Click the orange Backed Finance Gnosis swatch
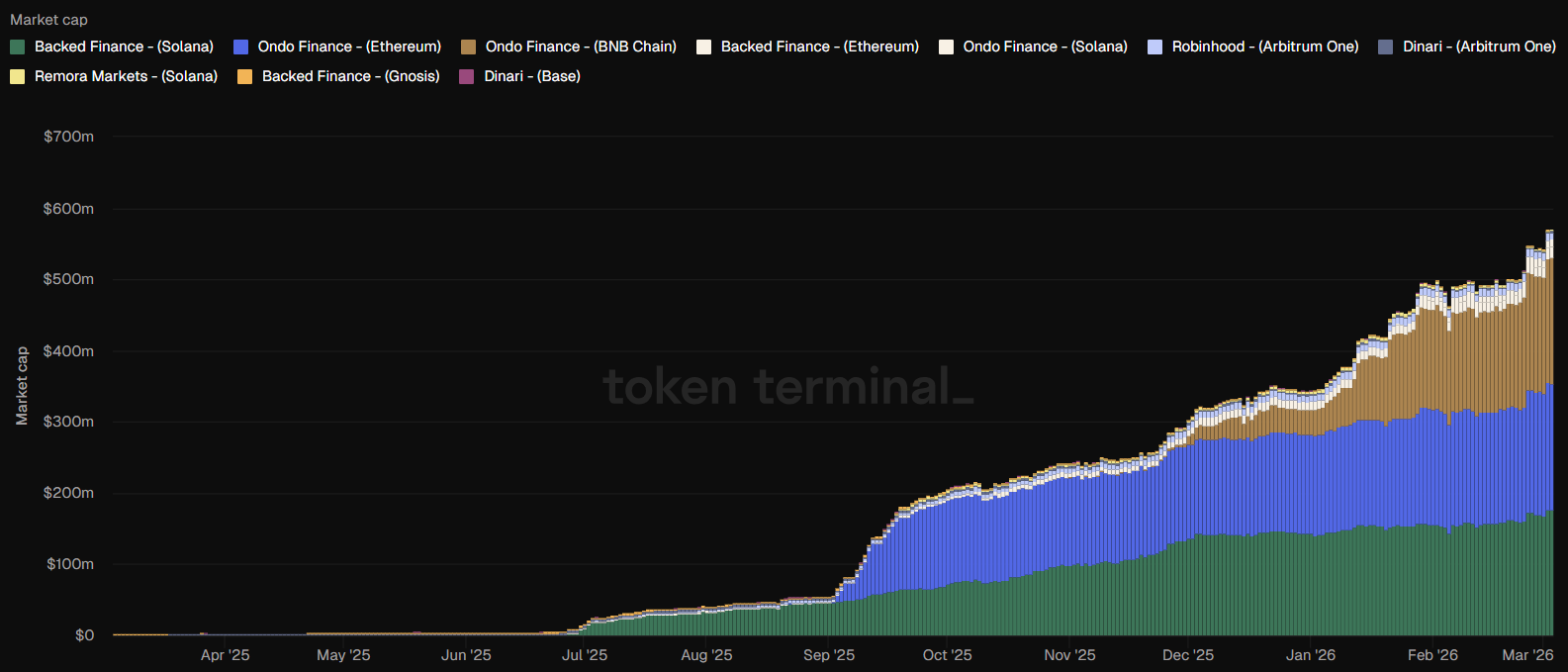The width and height of the screenshot is (1568, 672). coord(244,76)
